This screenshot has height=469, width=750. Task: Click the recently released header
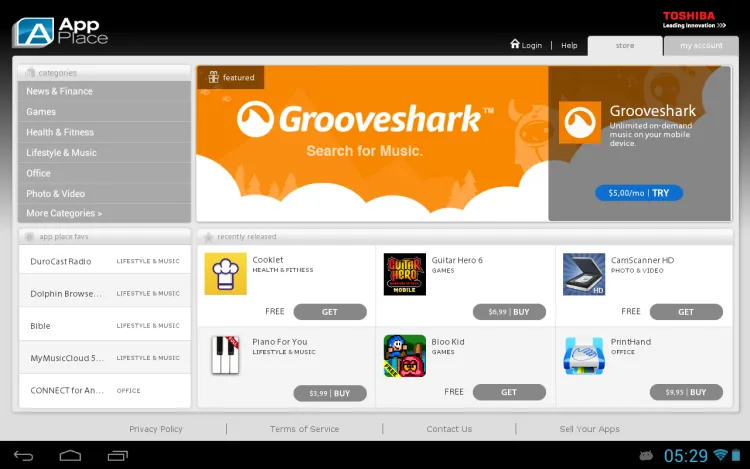(x=464, y=237)
